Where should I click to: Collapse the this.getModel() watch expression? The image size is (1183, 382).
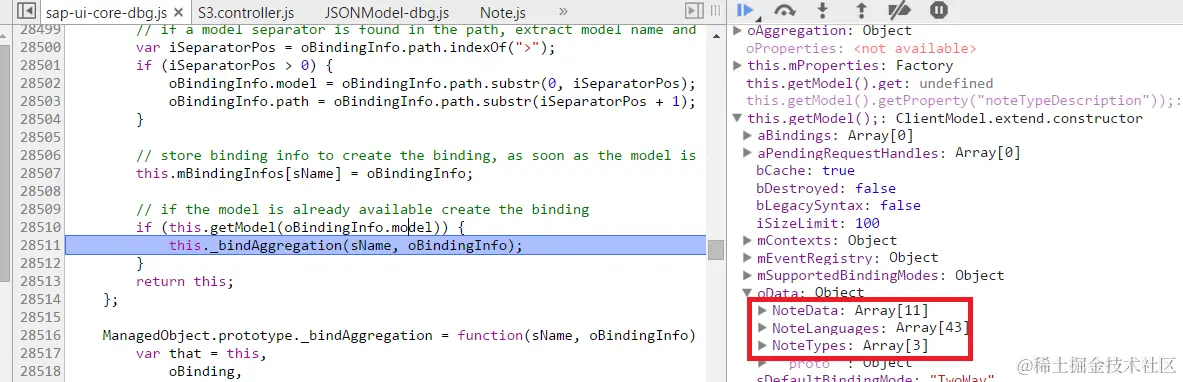click(x=738, y=119)
